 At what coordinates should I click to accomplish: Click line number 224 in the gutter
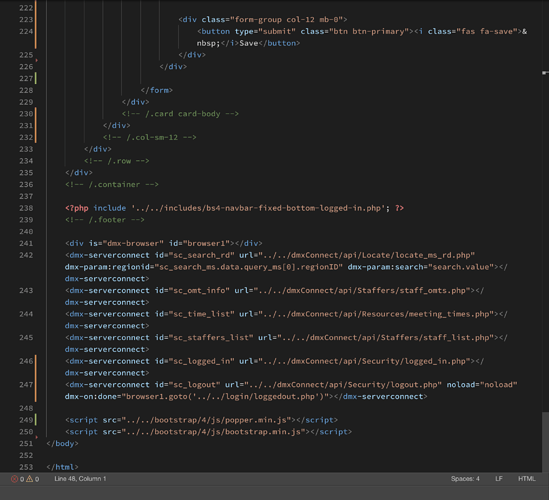tap(26, 32)
